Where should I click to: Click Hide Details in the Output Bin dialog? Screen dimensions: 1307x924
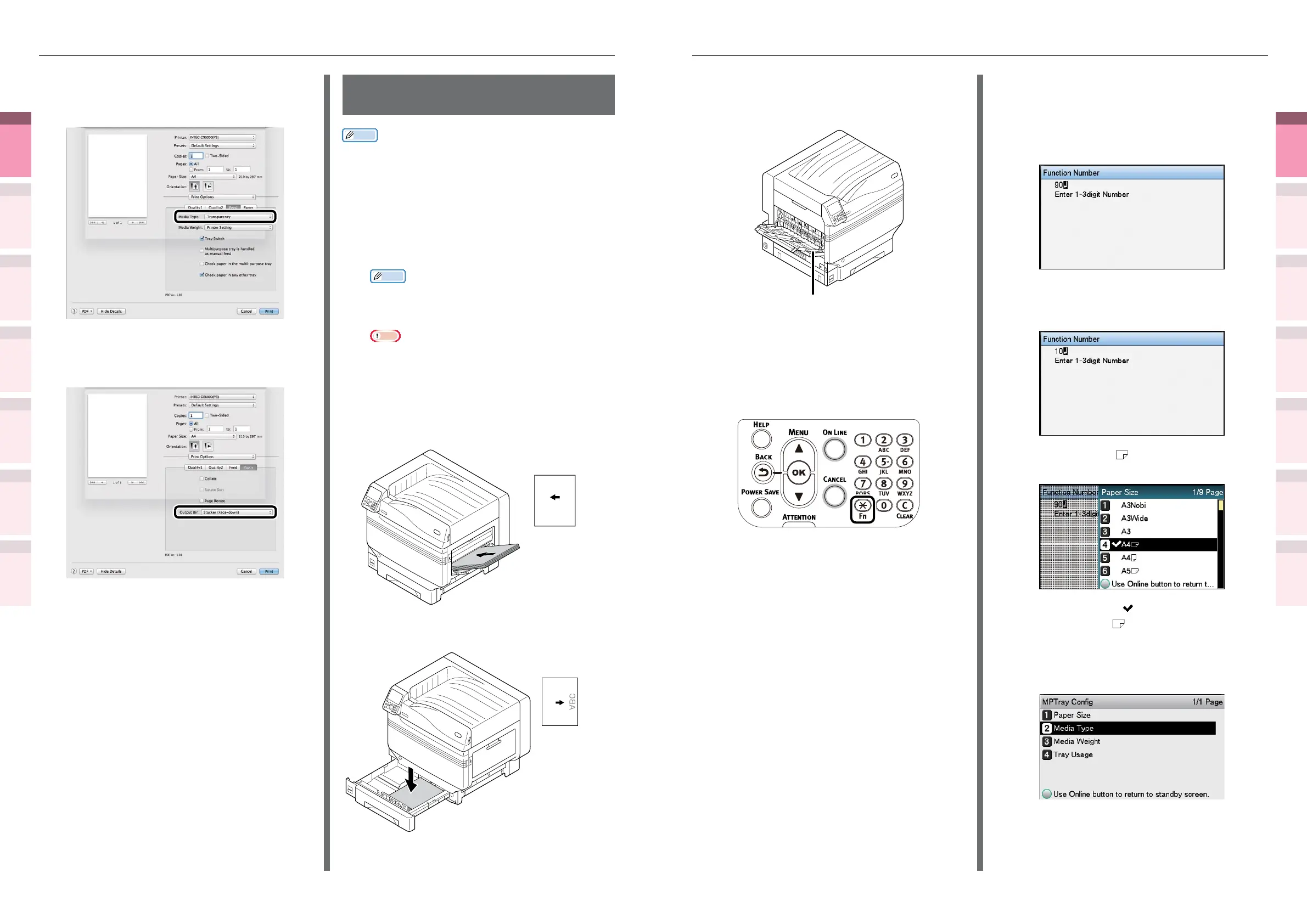pyautogui.click(x=111, y=571)
